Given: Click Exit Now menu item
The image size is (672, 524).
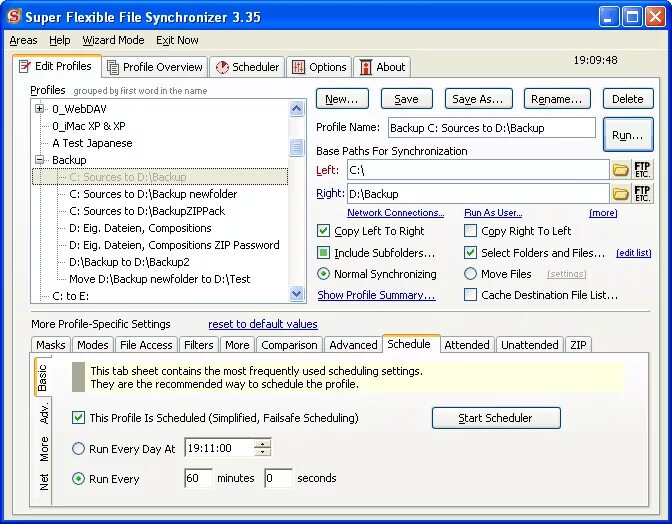Looking at the screenshot, I should 177,40.
